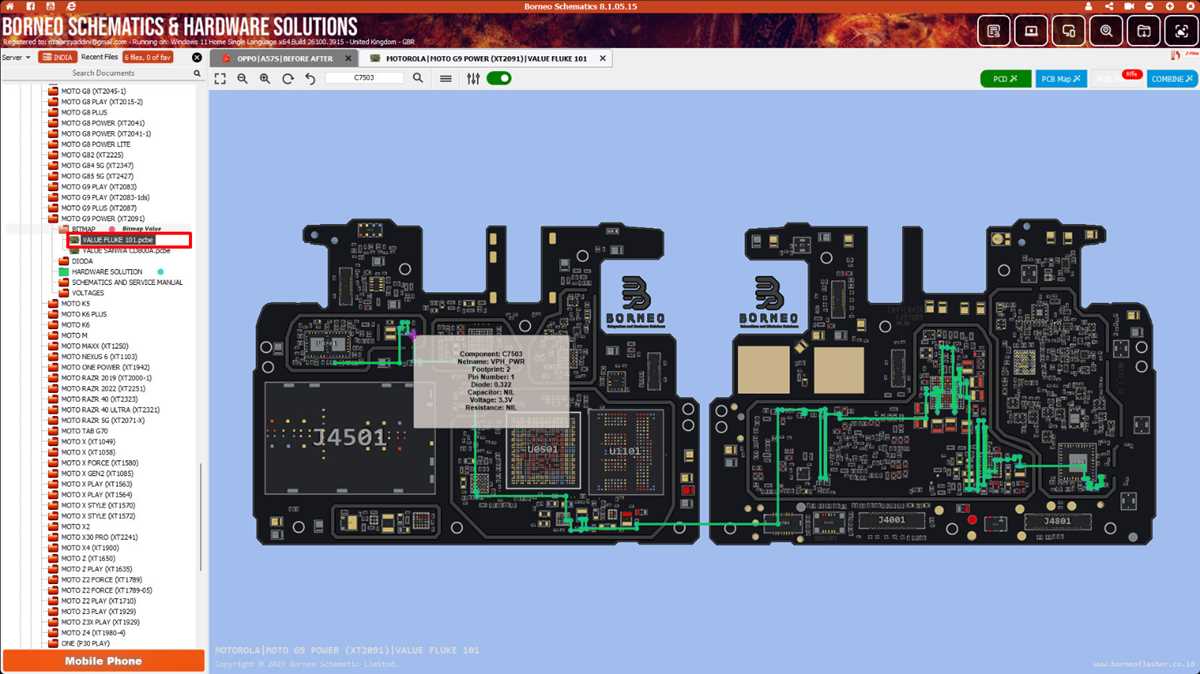The width and height of the screenshot is (1200, 674).
Task: Expand the MOTO K5 folder
Action: tap(54, 303)
